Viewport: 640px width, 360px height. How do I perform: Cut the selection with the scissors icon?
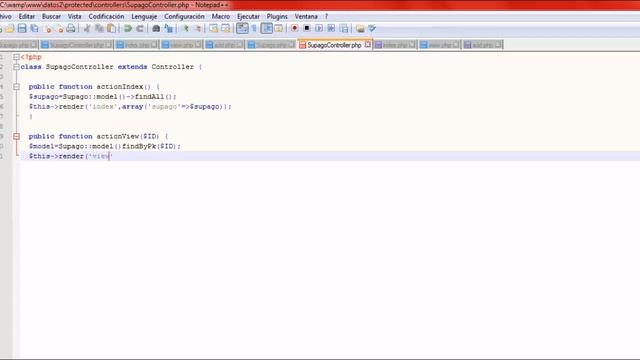click(87, 28)
